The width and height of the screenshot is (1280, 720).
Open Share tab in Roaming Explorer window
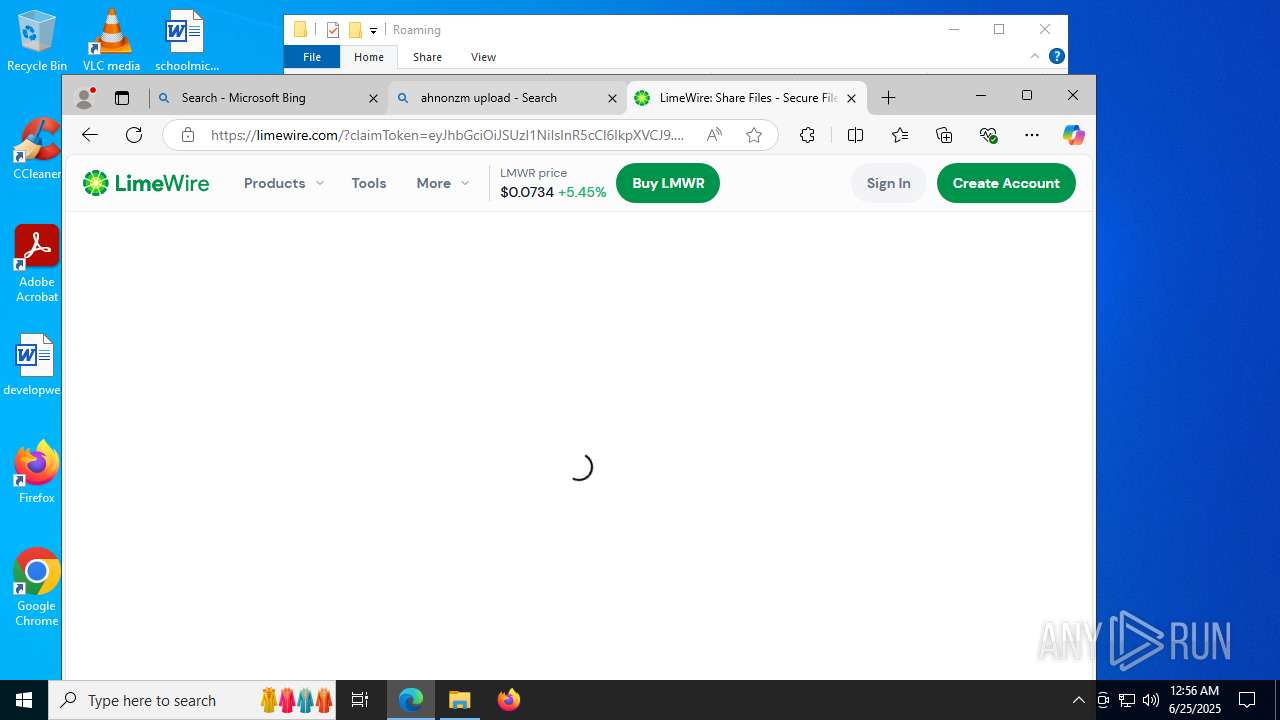click(427, 57)
